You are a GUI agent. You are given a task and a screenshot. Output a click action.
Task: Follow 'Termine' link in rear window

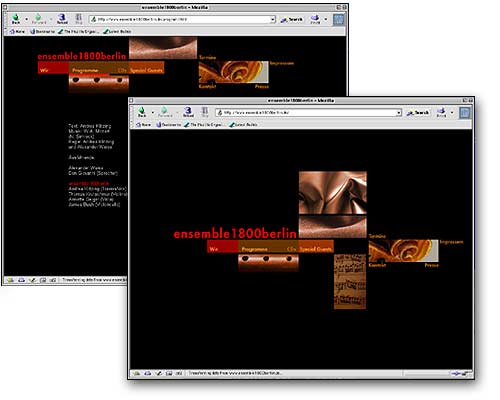(207, 57)
